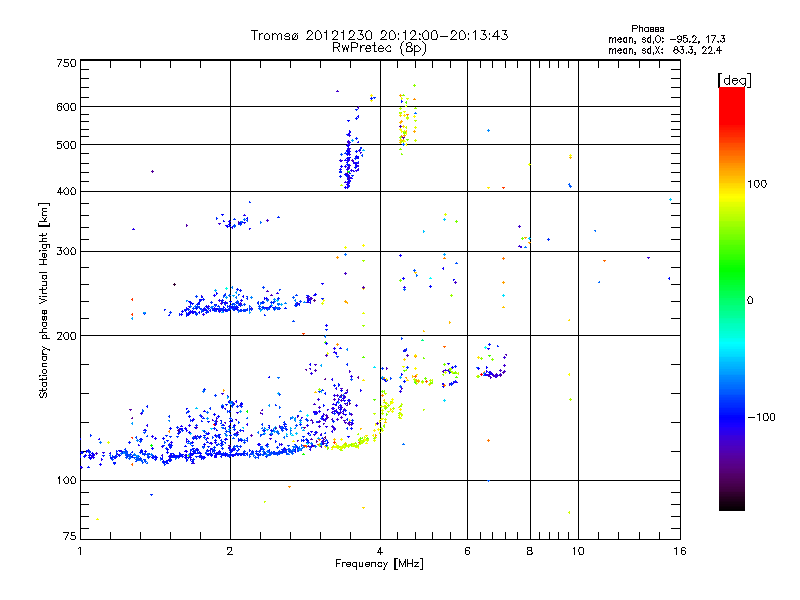The height and width of the screenshot is (600, 800).
Task: Click the y-axis tick label '500'
Action: click(66, 145)
